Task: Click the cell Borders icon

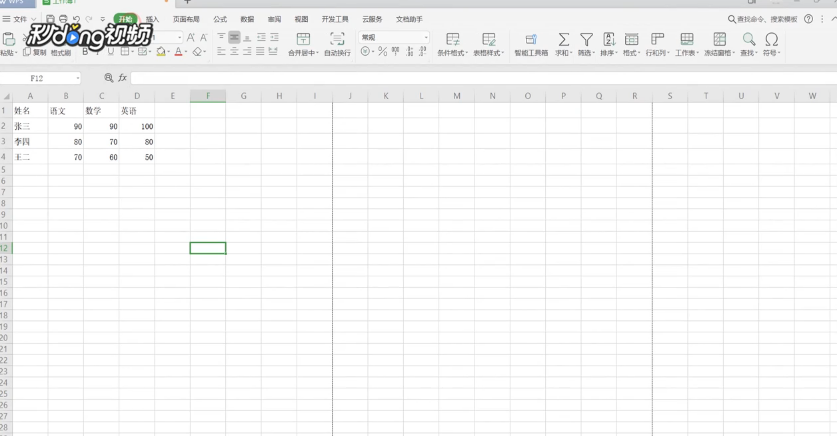Action: (124, 52)
